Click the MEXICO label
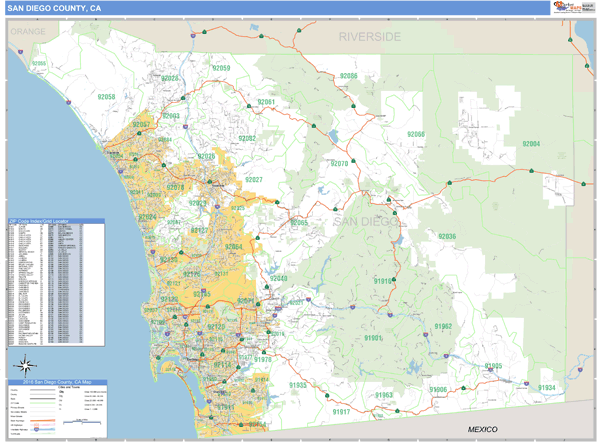Viewport: 600px width, 442px height. pyautogui.click(x=483, y=429)
